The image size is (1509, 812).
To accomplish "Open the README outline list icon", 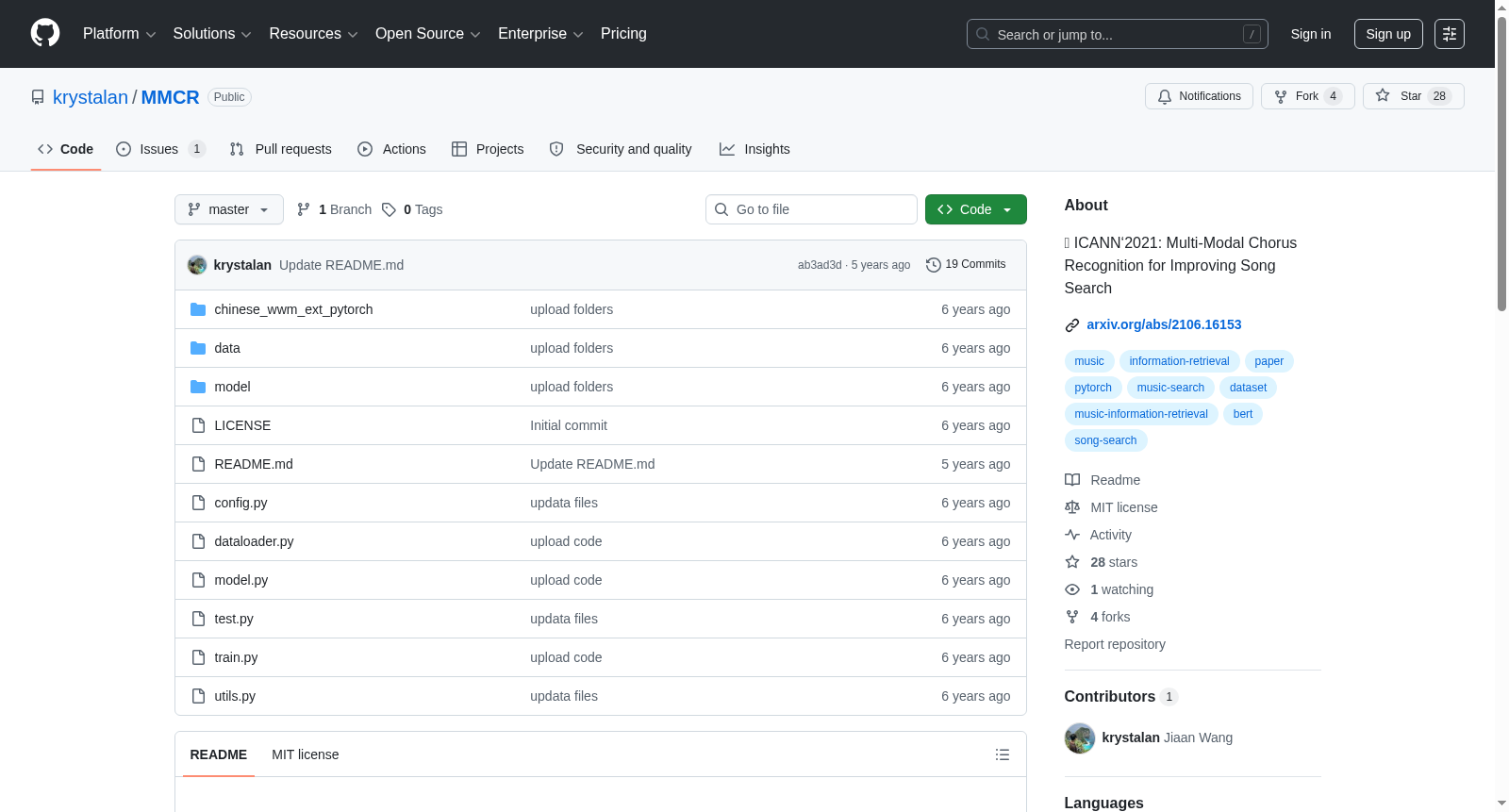I will [1003, 754].
